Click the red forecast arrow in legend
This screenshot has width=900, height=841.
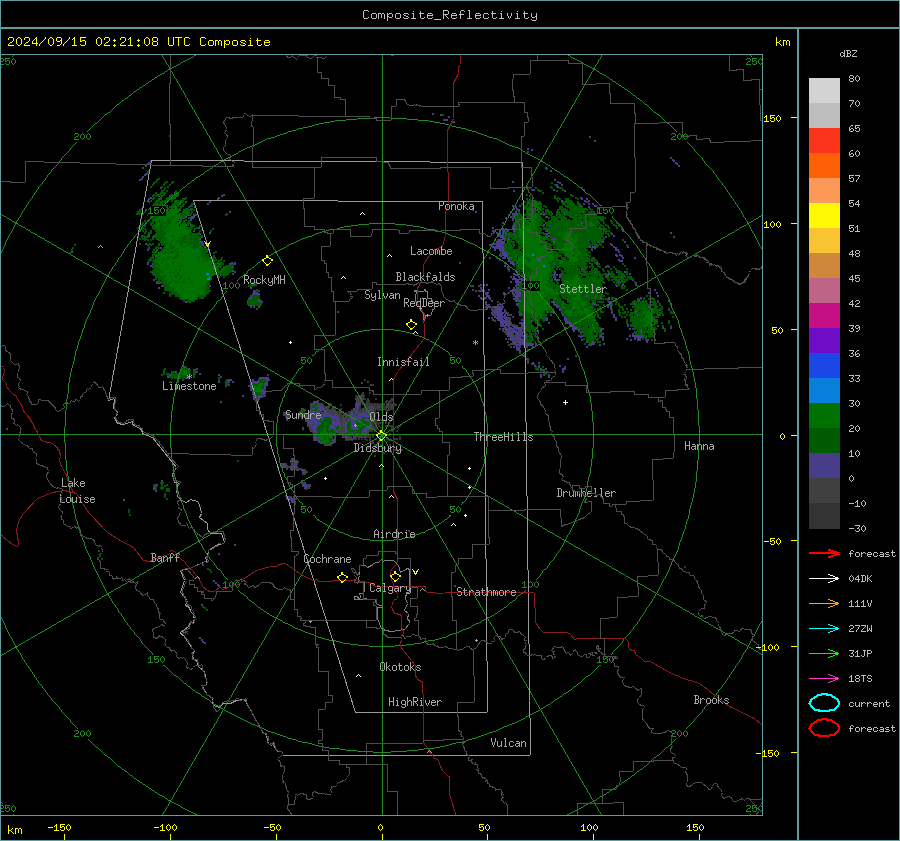pos(824,553)
